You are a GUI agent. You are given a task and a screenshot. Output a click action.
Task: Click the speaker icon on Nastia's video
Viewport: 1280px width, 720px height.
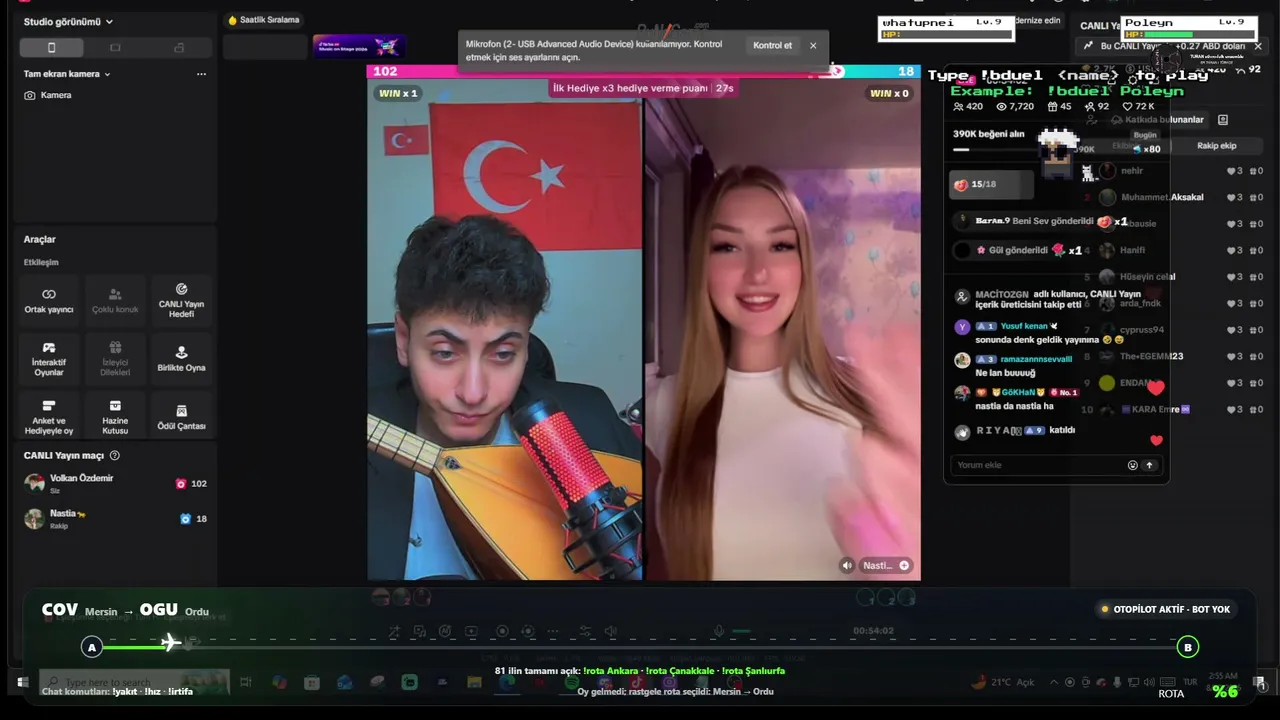[x=847, y=566]
